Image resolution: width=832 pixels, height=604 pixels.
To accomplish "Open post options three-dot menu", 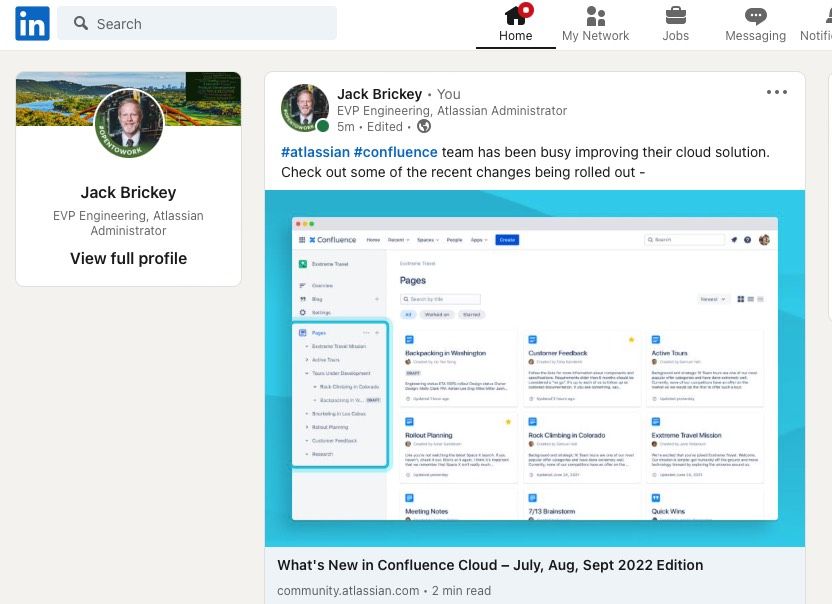I will [777, 92].
